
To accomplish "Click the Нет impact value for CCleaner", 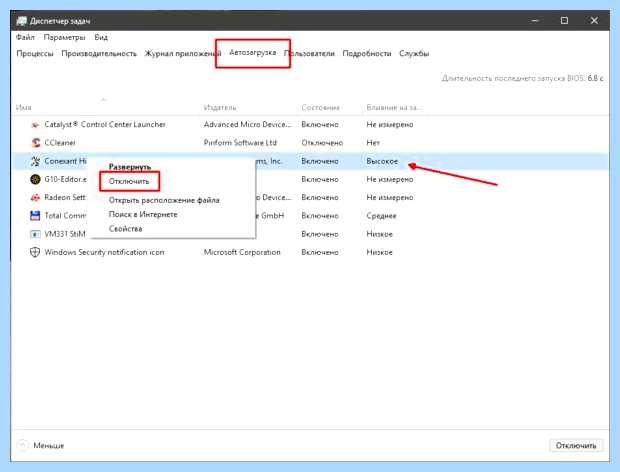I will coord(373,143).
